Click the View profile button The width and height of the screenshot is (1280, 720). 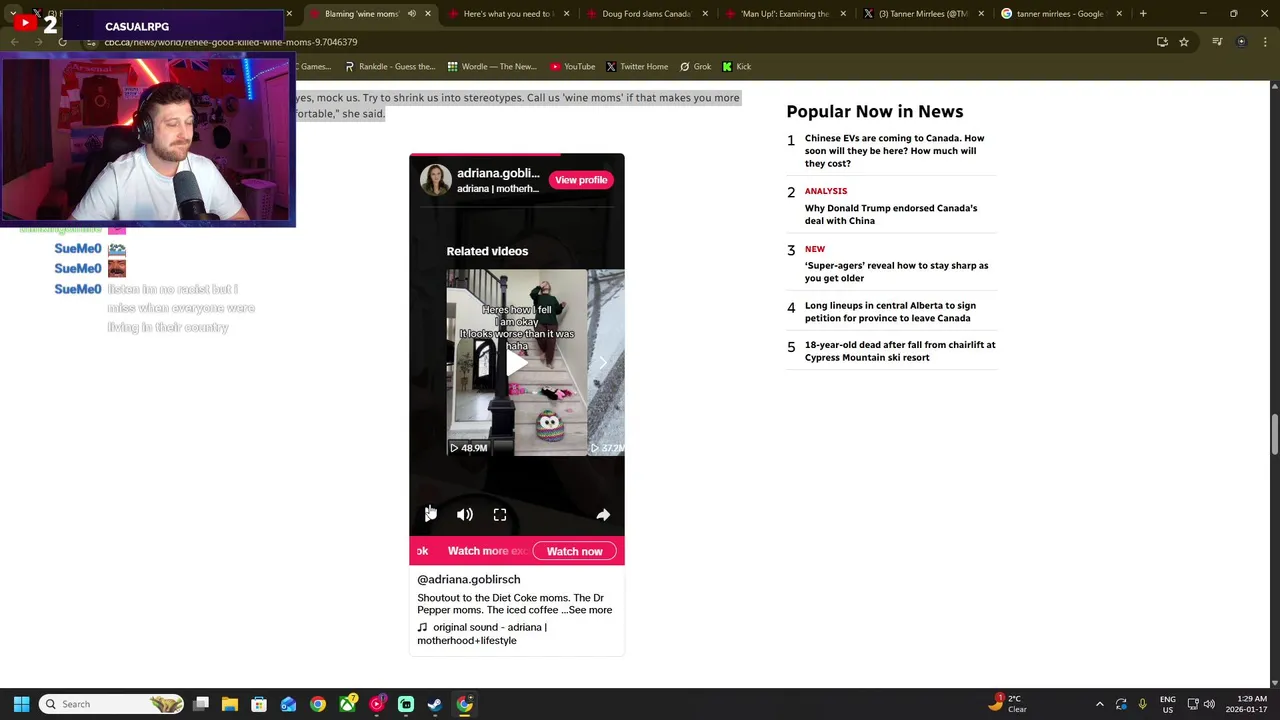click(581, 180)
